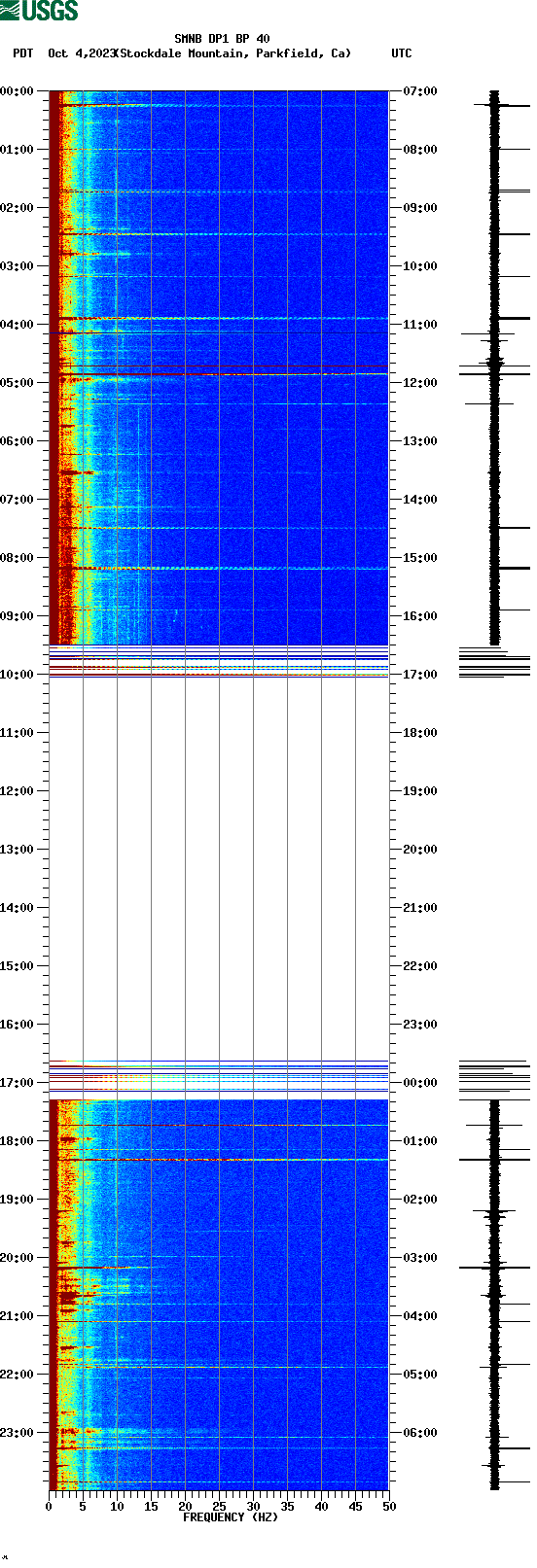Image resolution: width=537 pixels, height=1568 pixels.
Task: Click the 17:00 PDT time label
Action: (x=17, y=1083)
